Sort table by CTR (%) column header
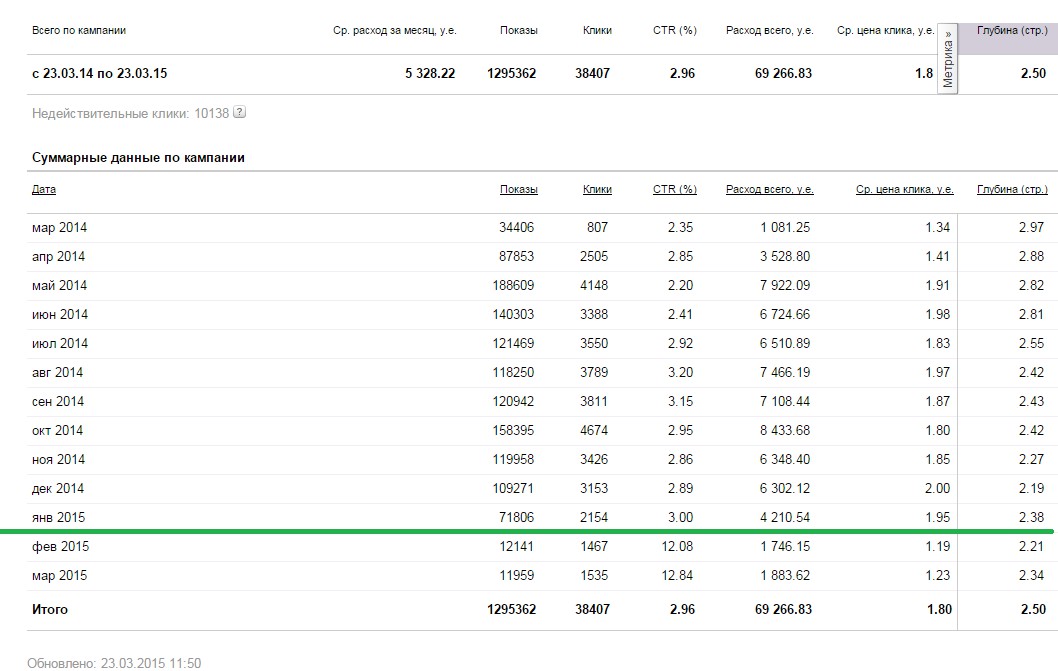 click(x=674, y=190)
